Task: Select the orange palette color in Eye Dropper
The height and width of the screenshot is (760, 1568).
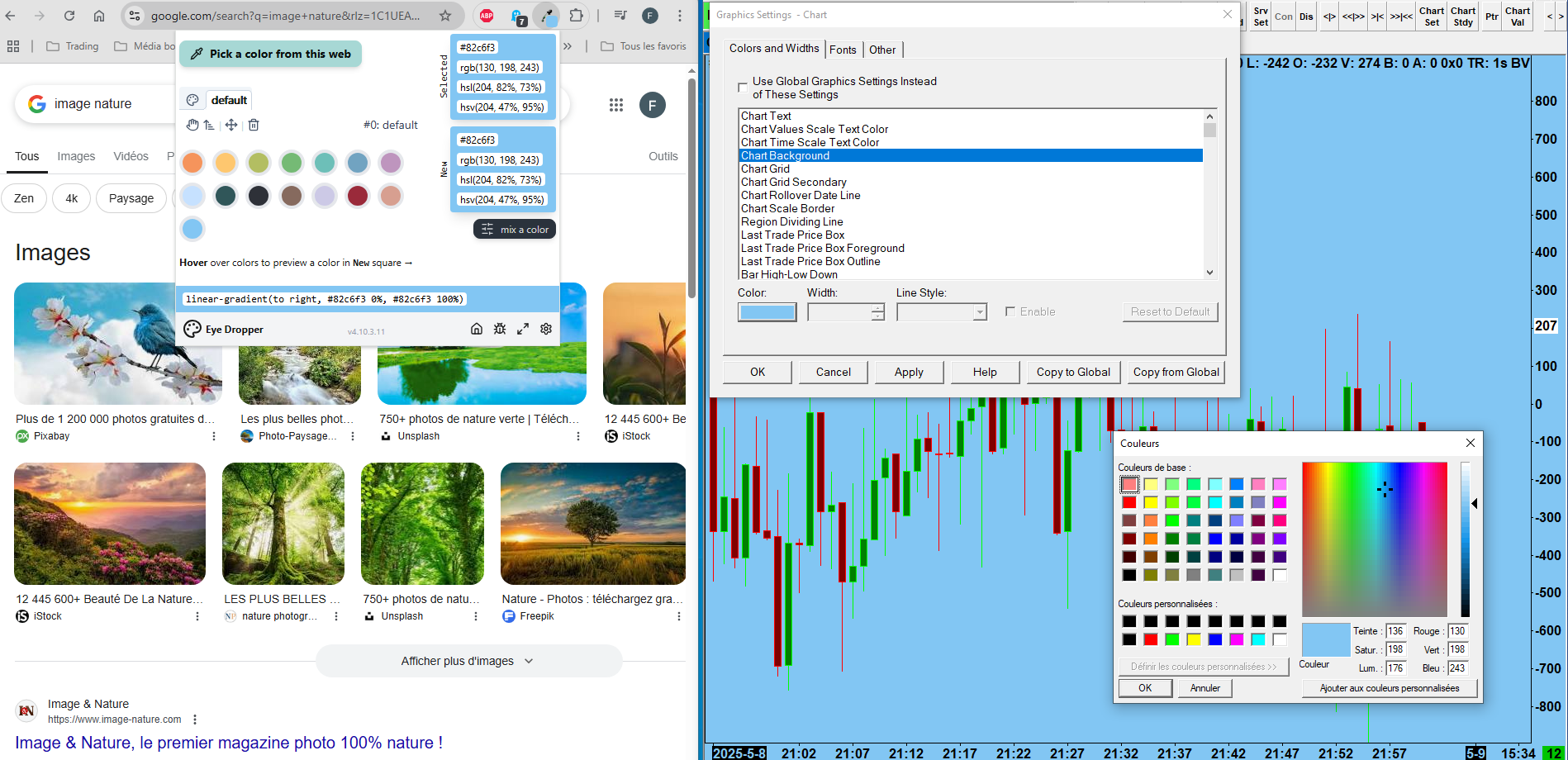Action: tap(192, 163)
